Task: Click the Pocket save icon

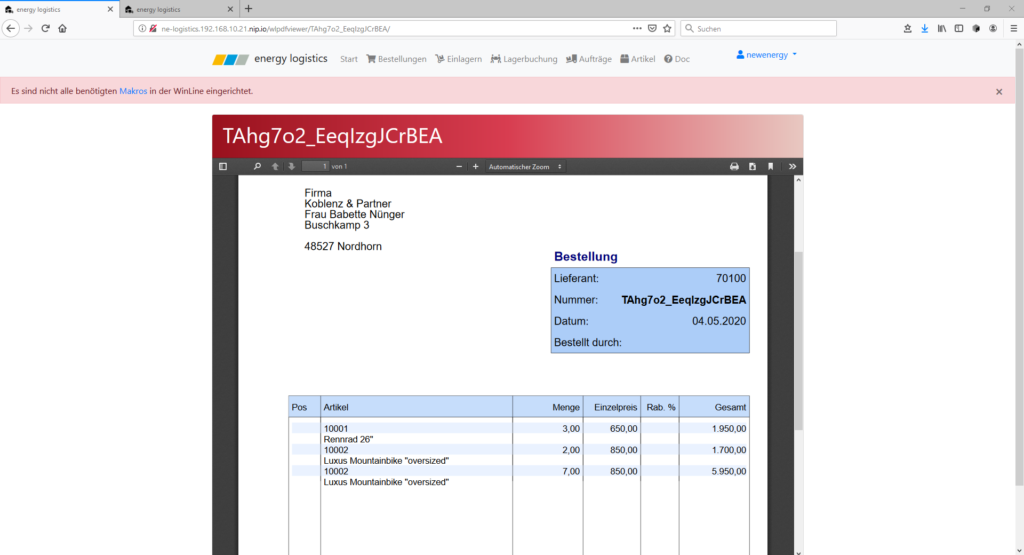Action: click(x=652, y=28)
